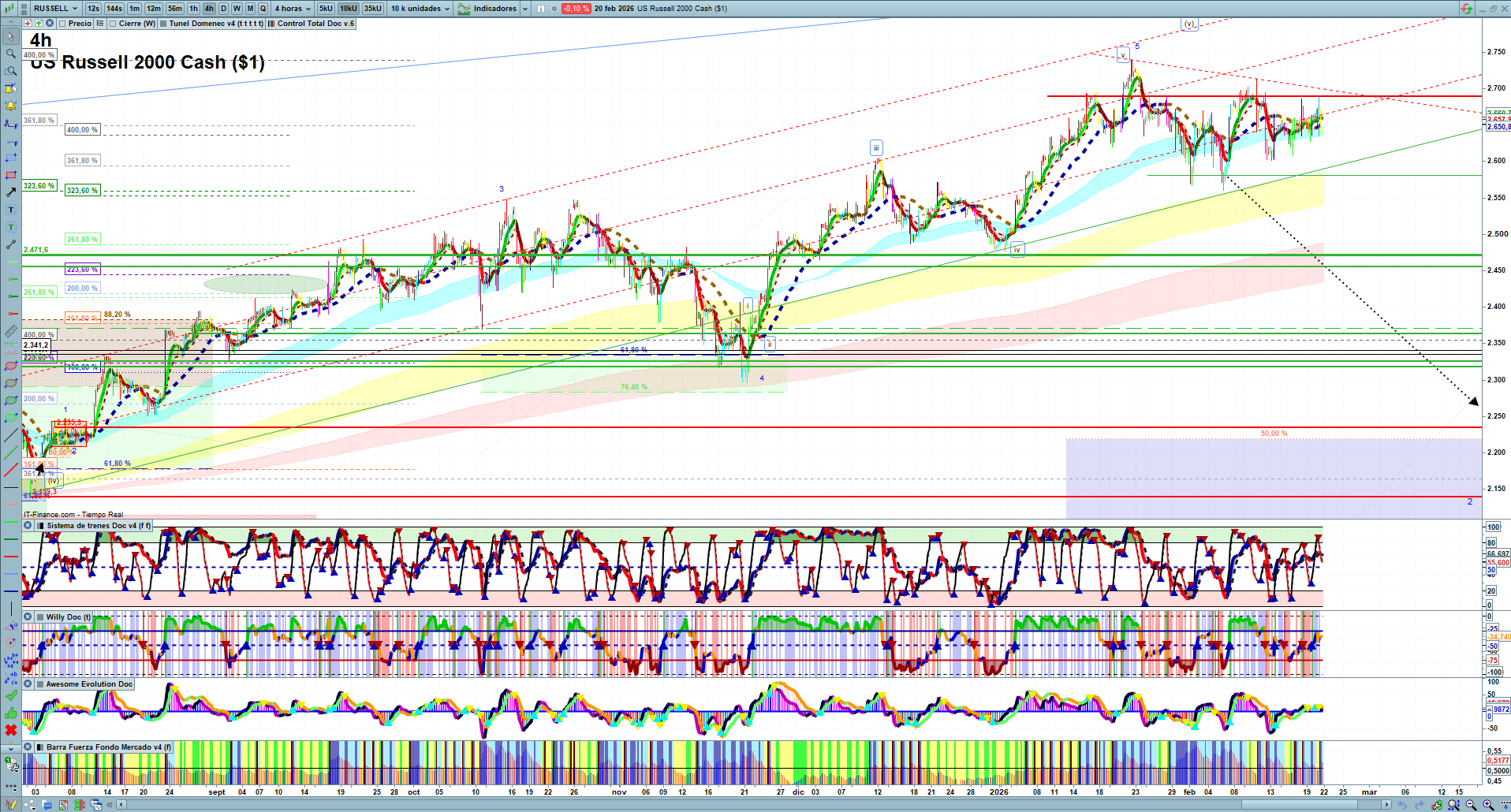The height and width of the screenshot is (812, 1511).
Task: Expand the 4 horas timeframe dropdown
Action: [292, 9]
